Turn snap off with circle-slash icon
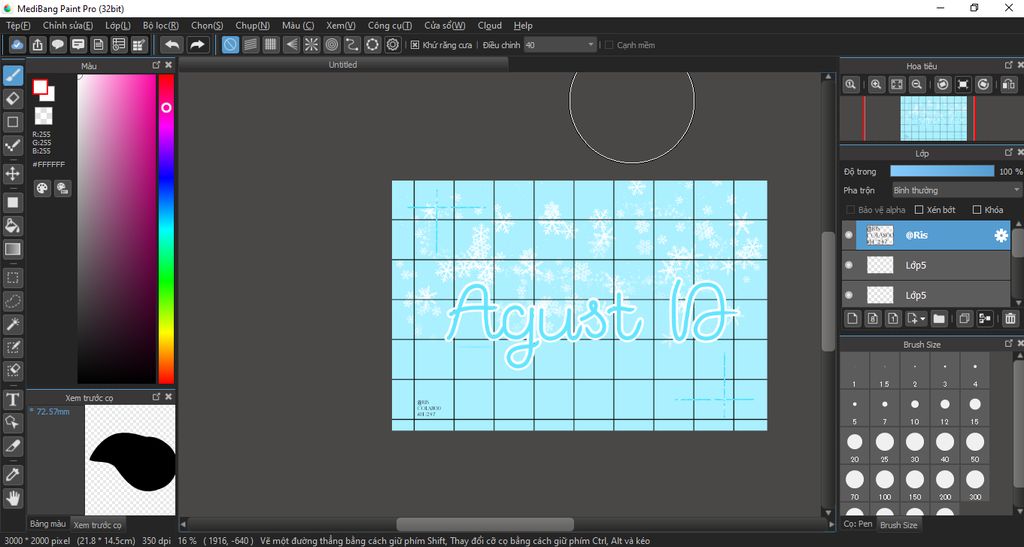The width and height of the screenshot is (1024, 547). pyautogui.click(x=231, y=44)
